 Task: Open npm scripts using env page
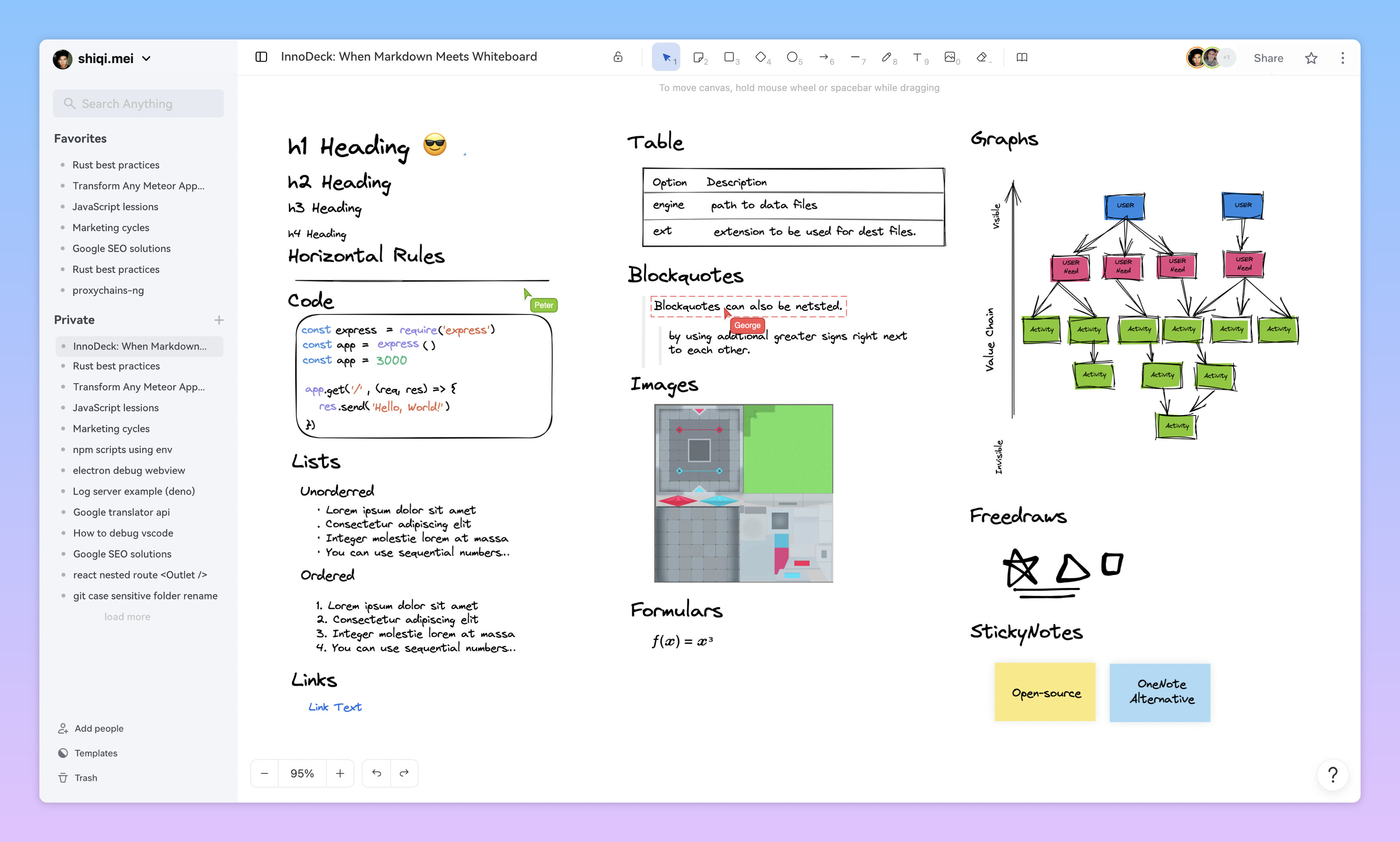(122, 449)
